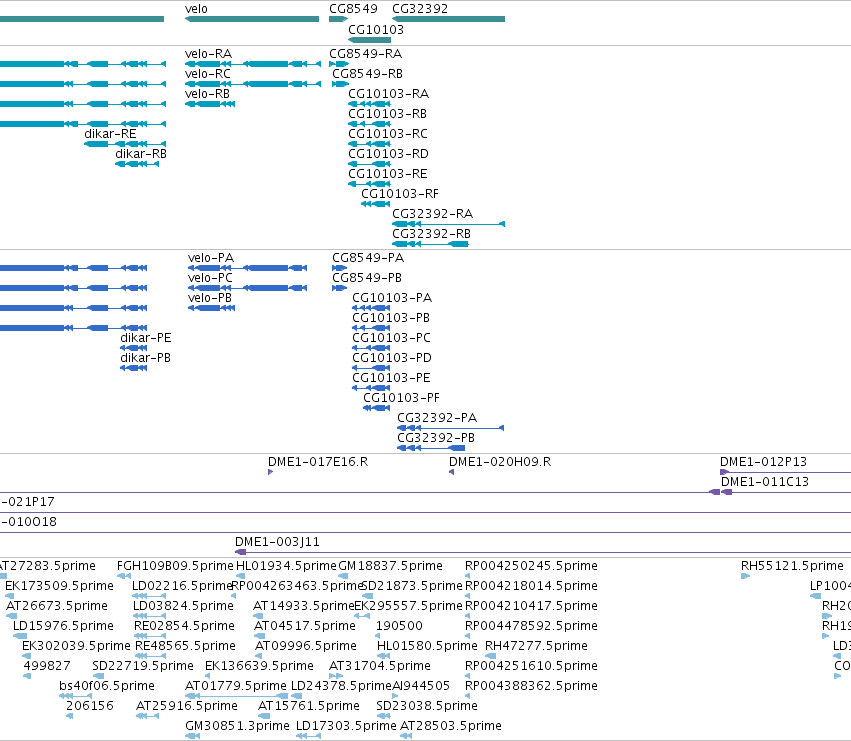Click protein CG32392-PA
The image size is (851, 741).
(x=437, y=418)
